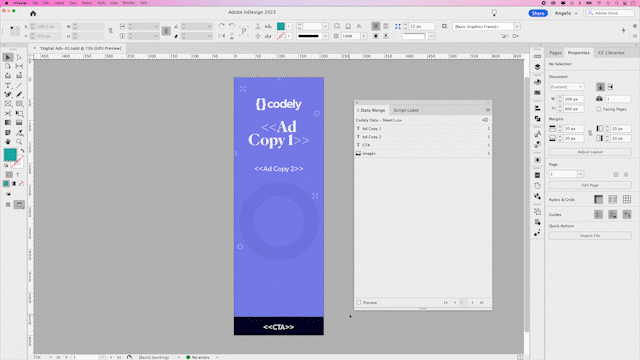This screenshot has height=360, width=640.
Task: Select the Data Merge tab
Action: pos(373,110)
